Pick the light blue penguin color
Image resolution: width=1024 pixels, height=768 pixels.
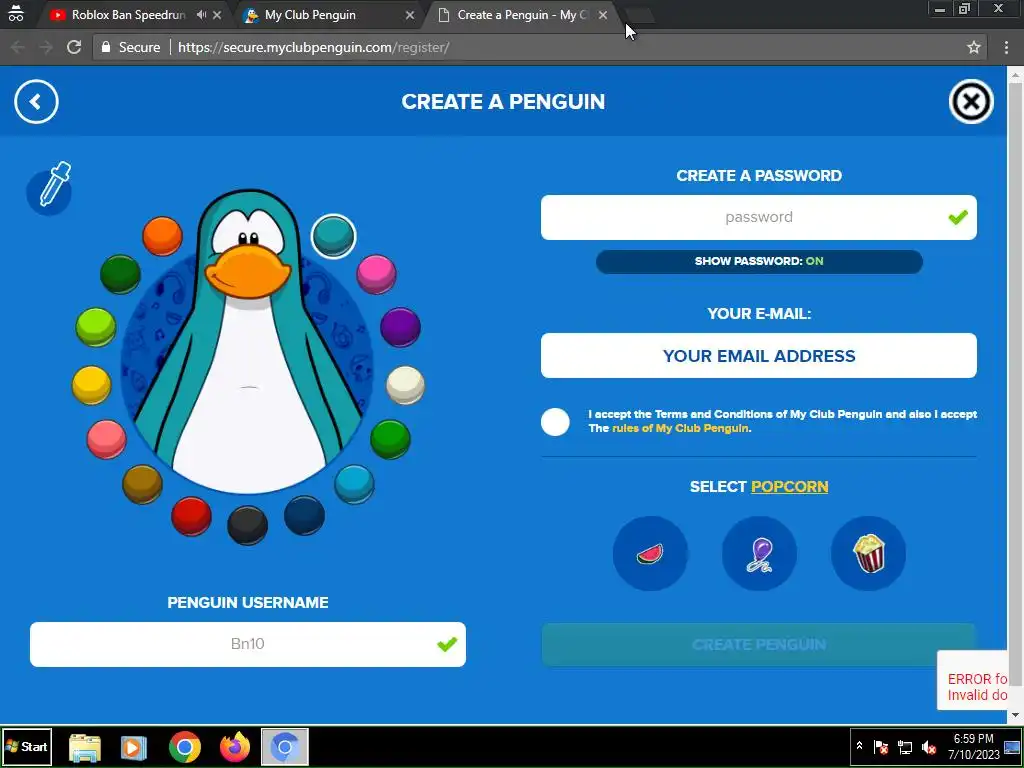pyautogui.click(x=355, y=484)
